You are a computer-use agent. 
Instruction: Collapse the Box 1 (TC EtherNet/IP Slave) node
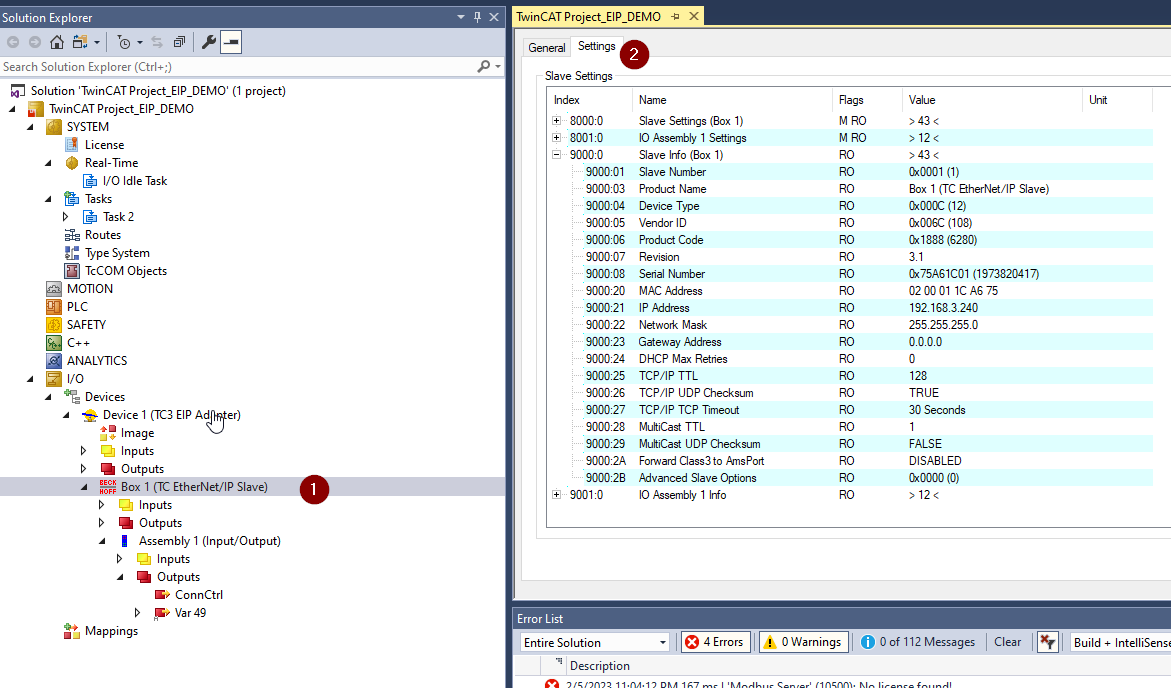[x=84, y=487]
